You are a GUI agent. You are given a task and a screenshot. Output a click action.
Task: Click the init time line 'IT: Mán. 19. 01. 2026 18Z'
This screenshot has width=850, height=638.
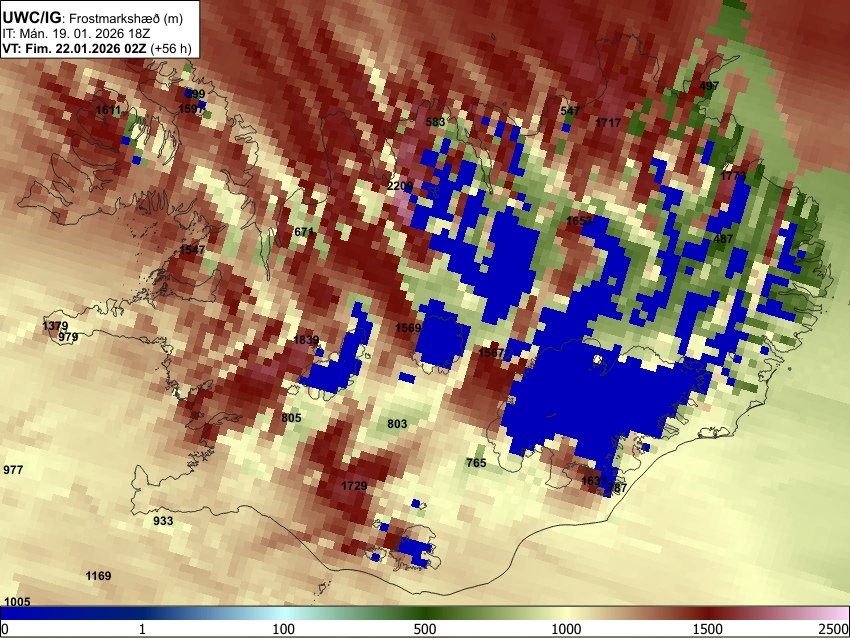(x=76, y=34)
